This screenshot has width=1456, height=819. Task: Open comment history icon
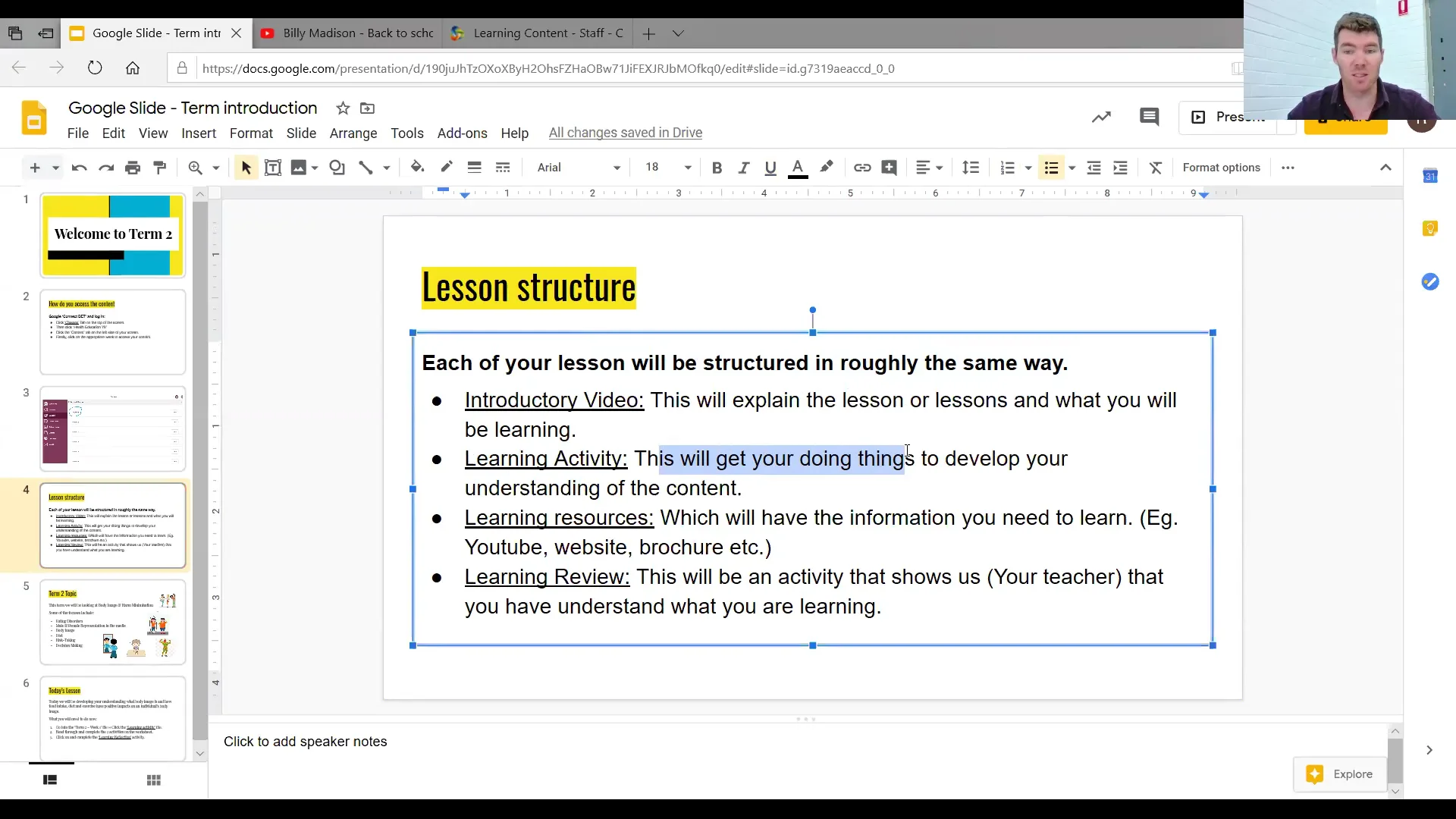[1149, 117]
